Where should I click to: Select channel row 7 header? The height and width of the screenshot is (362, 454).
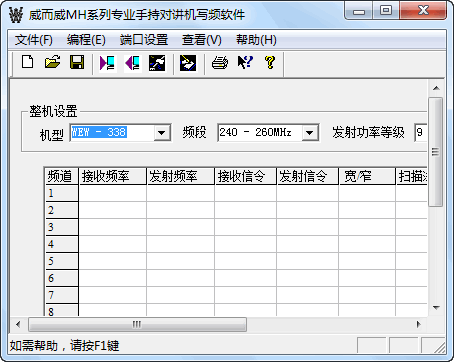(x=62, y=295)
